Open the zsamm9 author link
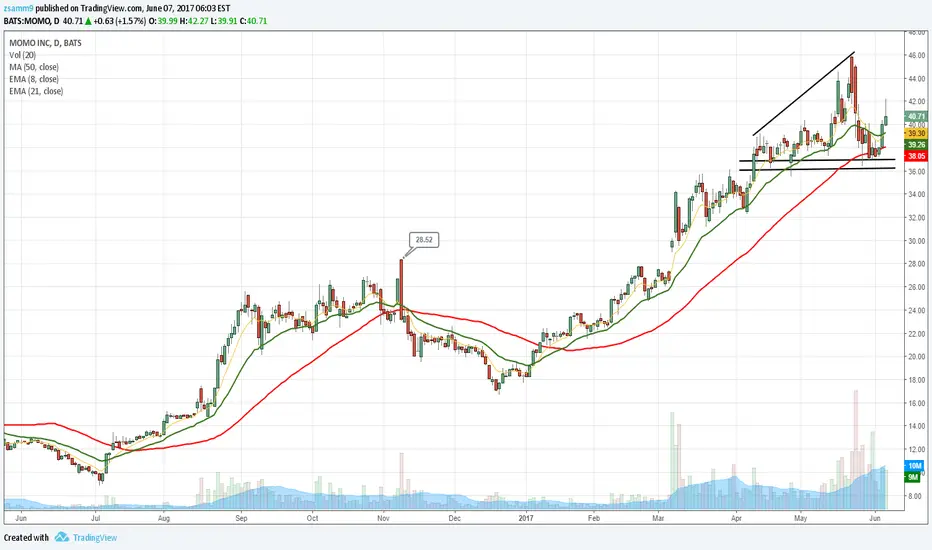The image size is (932, 550). point(18,8)
